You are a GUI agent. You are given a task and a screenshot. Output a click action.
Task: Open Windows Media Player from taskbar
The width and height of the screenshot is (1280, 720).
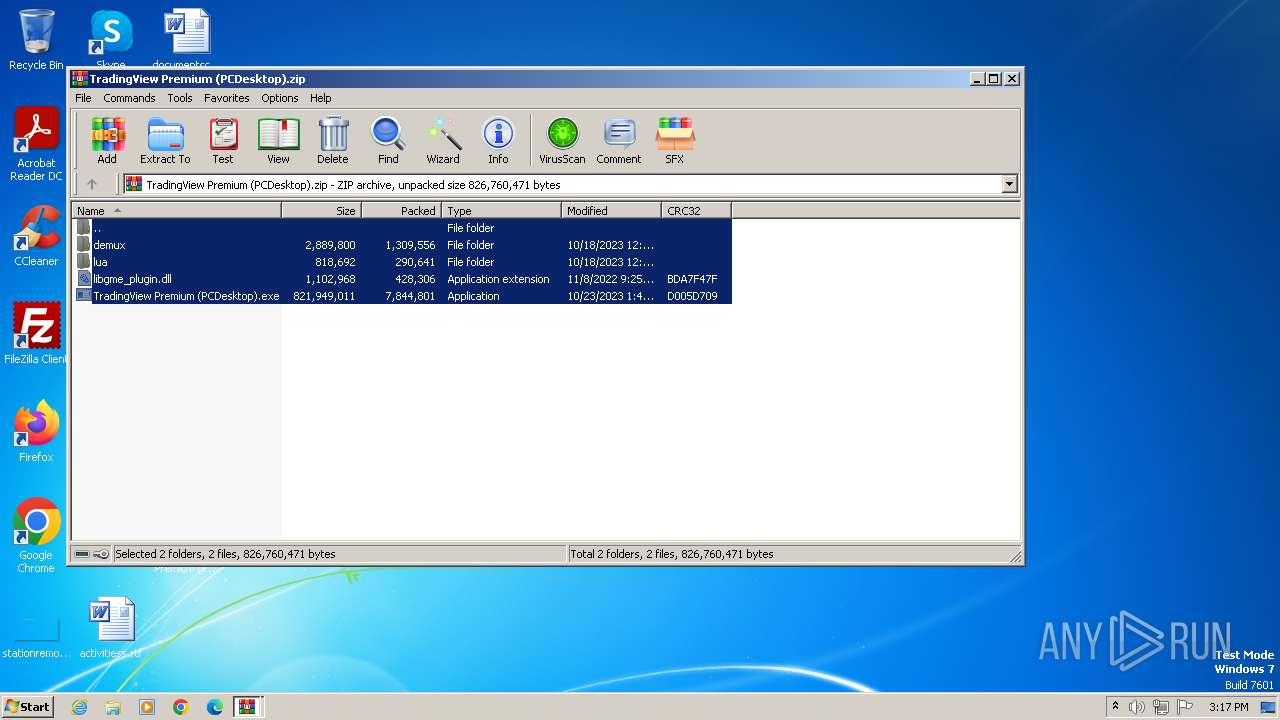pos(147,707)
